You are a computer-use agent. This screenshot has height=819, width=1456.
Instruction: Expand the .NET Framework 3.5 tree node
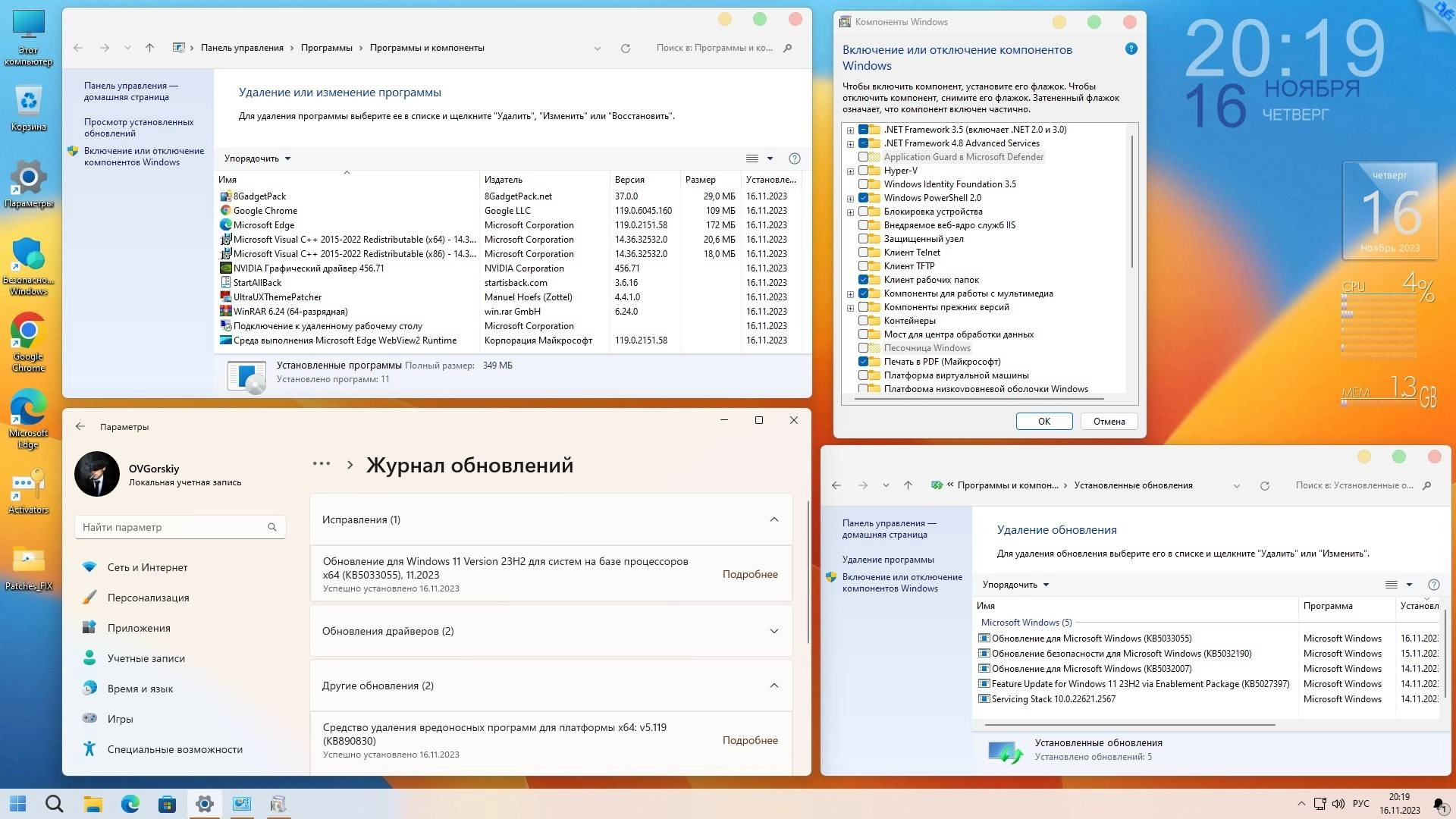pyautogui.click(x=850, y=130)
